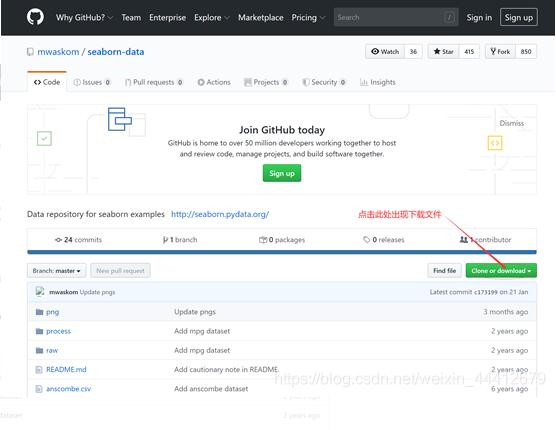The width and height of the screenshot is (556, 430).
Task: Click the New pull request button
Action: pos(120,271)
